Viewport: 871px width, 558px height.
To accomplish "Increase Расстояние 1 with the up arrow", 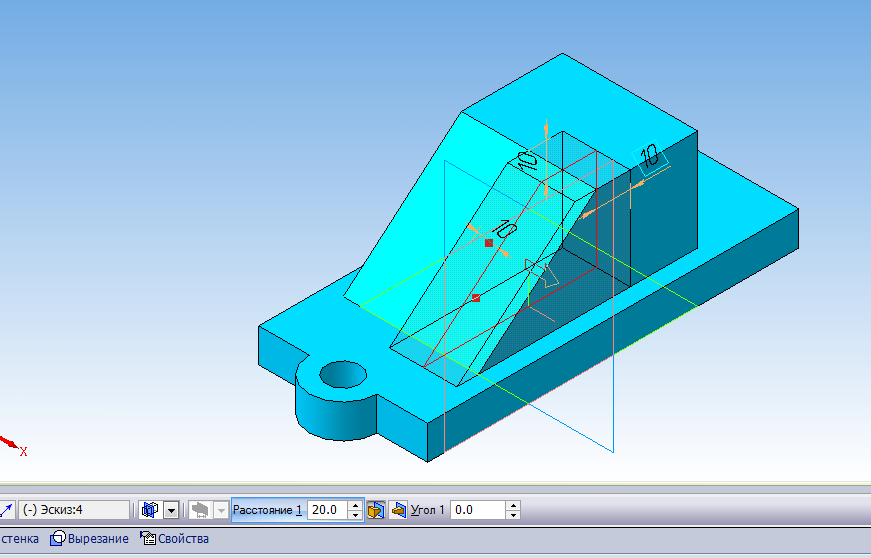I will coord(355,505).
